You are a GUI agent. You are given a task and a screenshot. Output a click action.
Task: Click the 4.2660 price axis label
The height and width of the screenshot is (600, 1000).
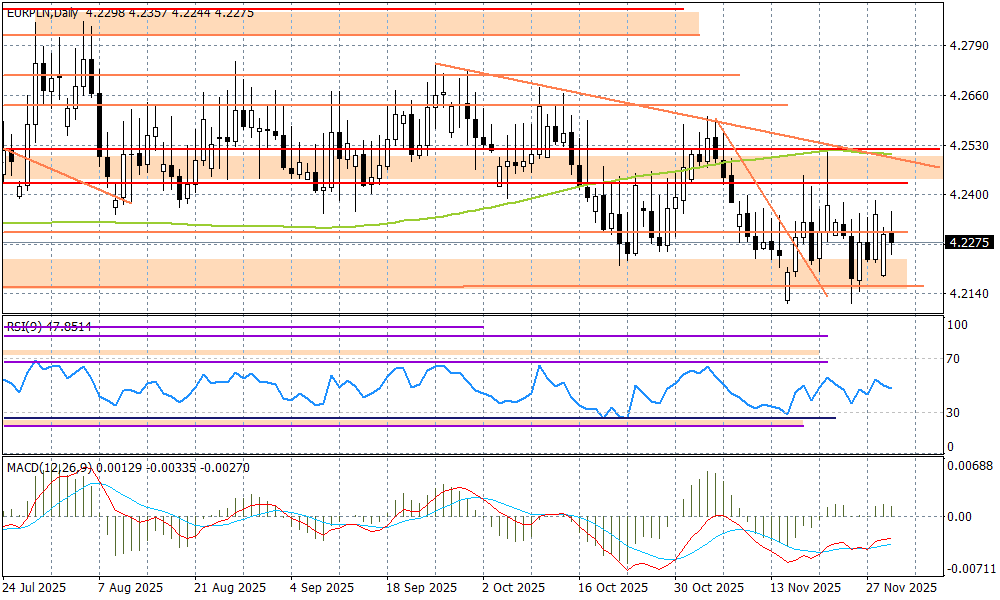968,96
